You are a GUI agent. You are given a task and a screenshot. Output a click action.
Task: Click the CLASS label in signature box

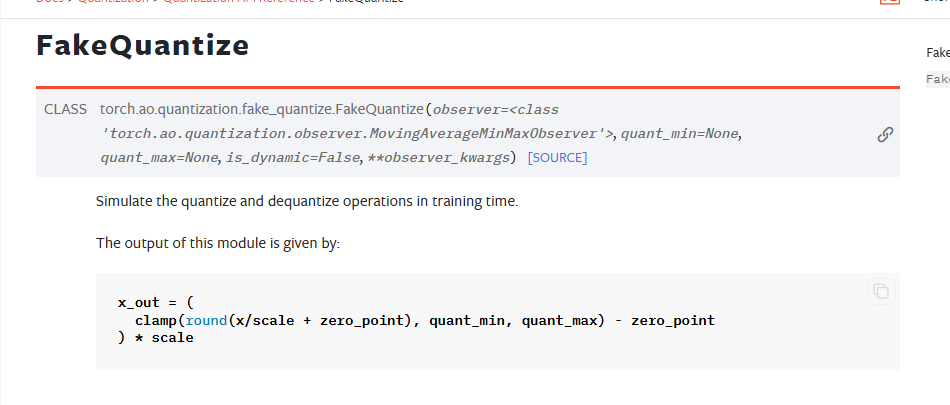pyautogui.click(x=65, y=108)
